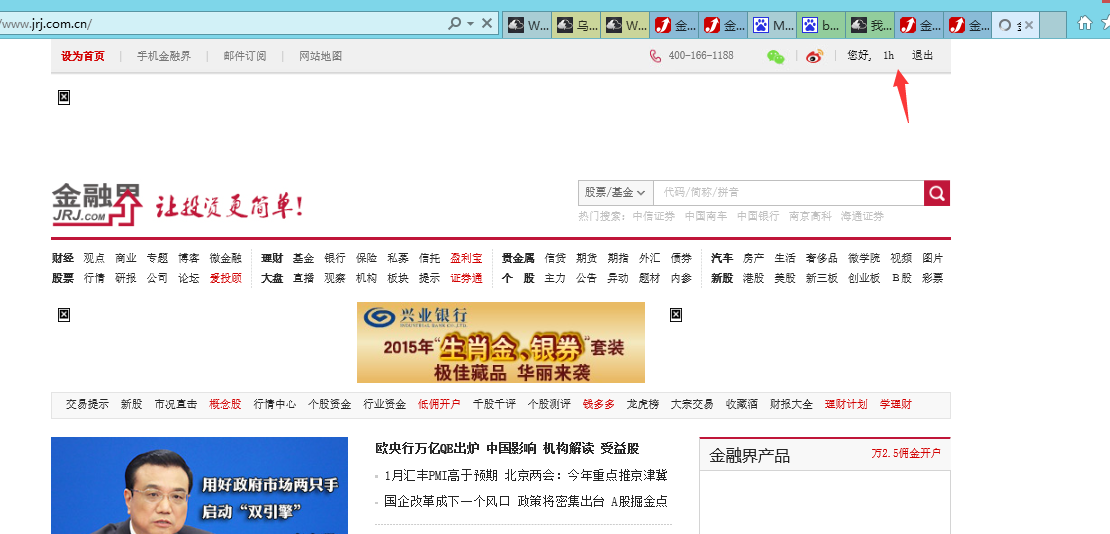Click the 金融界 JRJ.com logo
This screenshot has width=1110, height=534.
click(x=96, y=203)
